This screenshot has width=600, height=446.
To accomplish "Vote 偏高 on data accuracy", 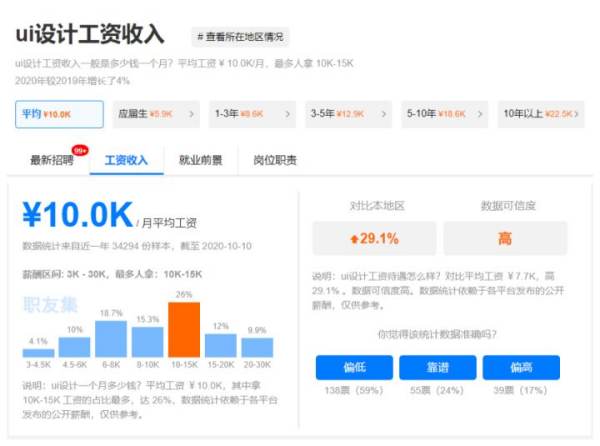I will [x=521, y=367].
